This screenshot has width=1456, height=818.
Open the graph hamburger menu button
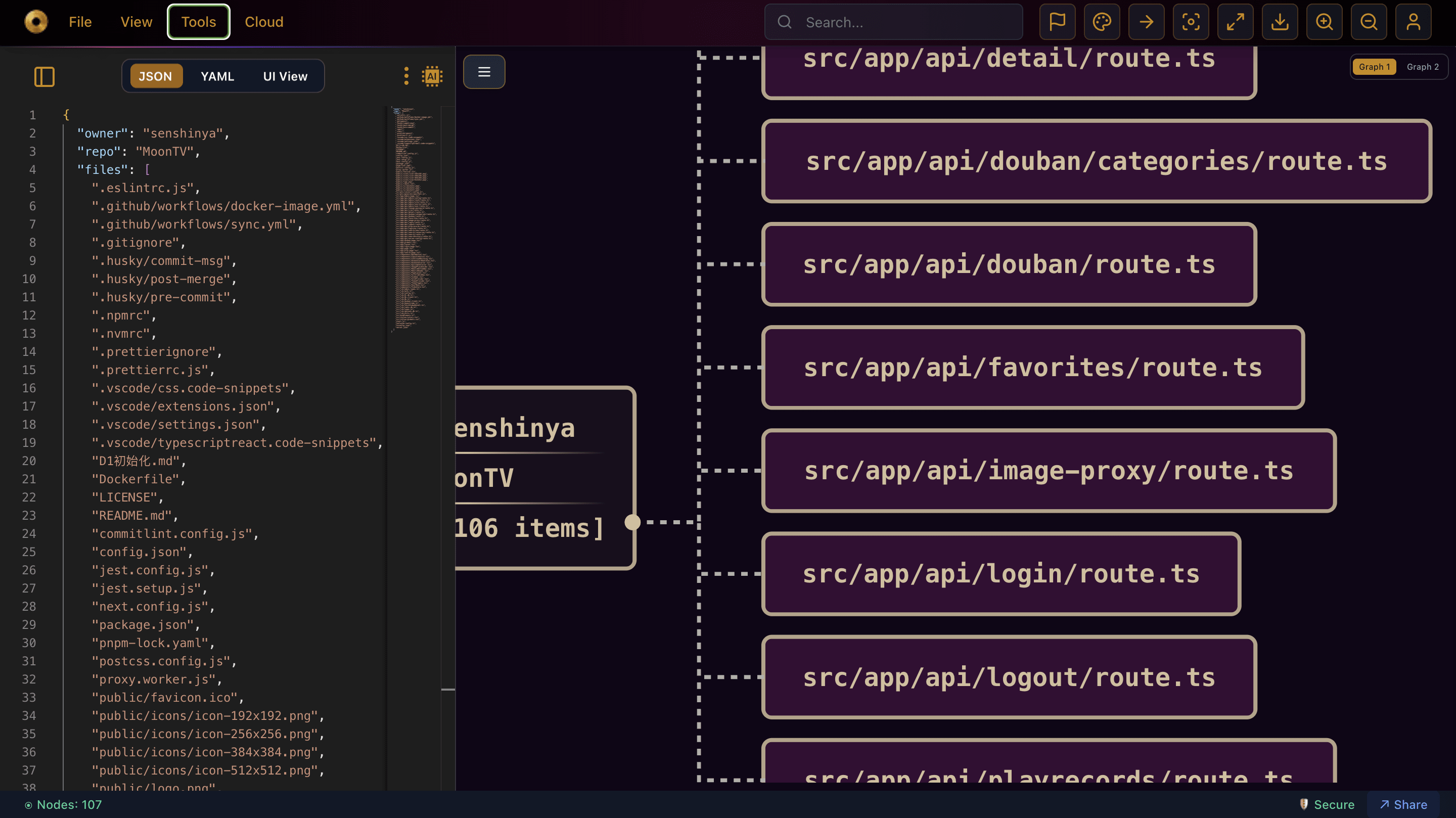pyautogui.click(x=484, y=72)
